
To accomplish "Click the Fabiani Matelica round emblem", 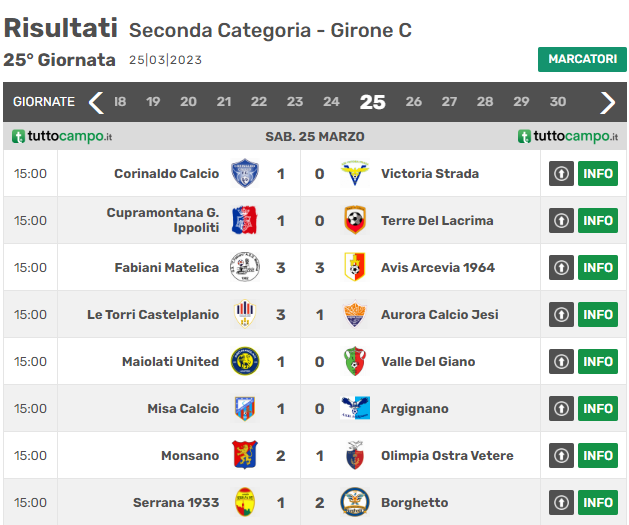I will tap(245, 267).
